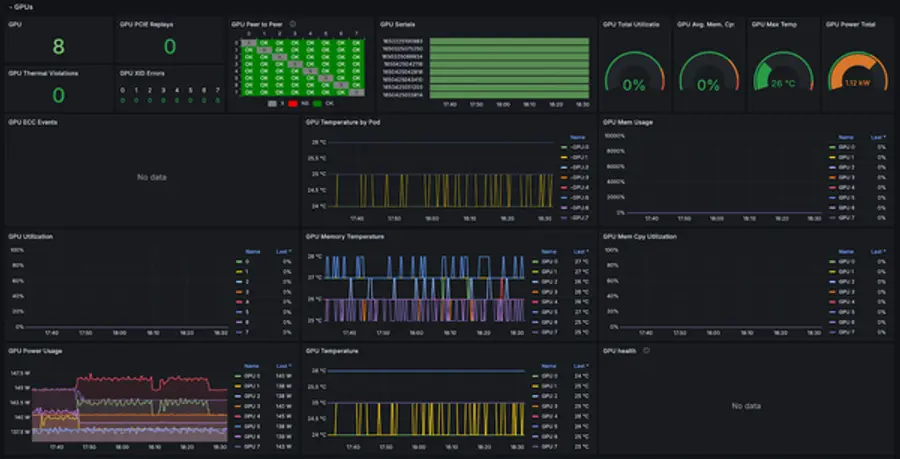
Task: Sort GPU Power Usage legend by Last column
Action: pyautogui.click(x=283, y=366)
